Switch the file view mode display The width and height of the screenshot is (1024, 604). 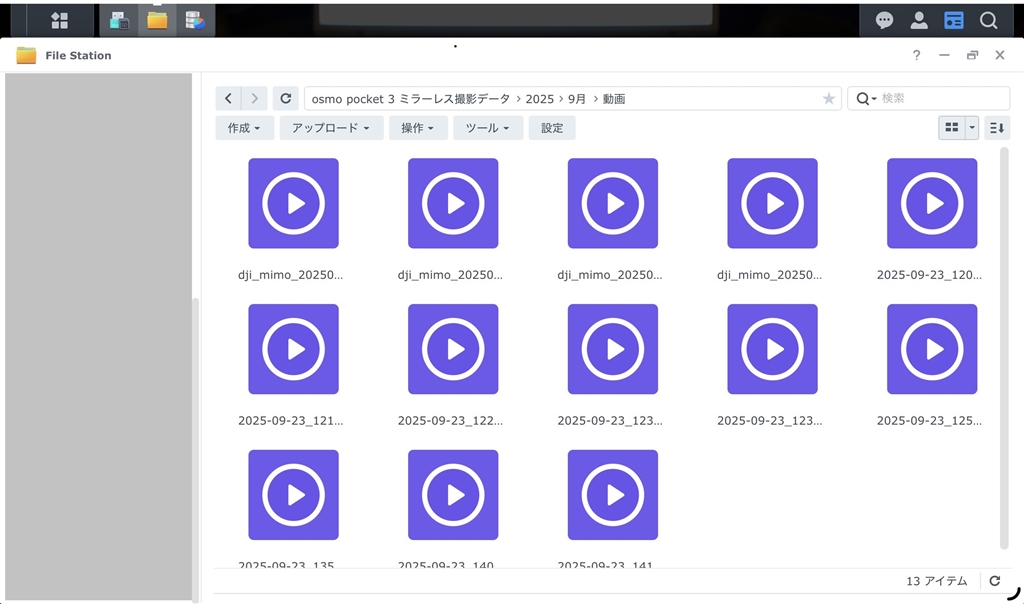(x=949, y=128)
